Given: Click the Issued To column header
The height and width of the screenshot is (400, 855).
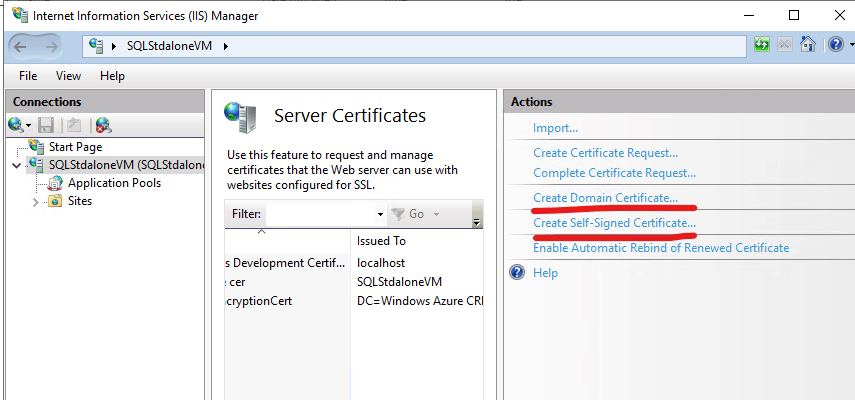Looking at the screenshot, I should point(381,241).
